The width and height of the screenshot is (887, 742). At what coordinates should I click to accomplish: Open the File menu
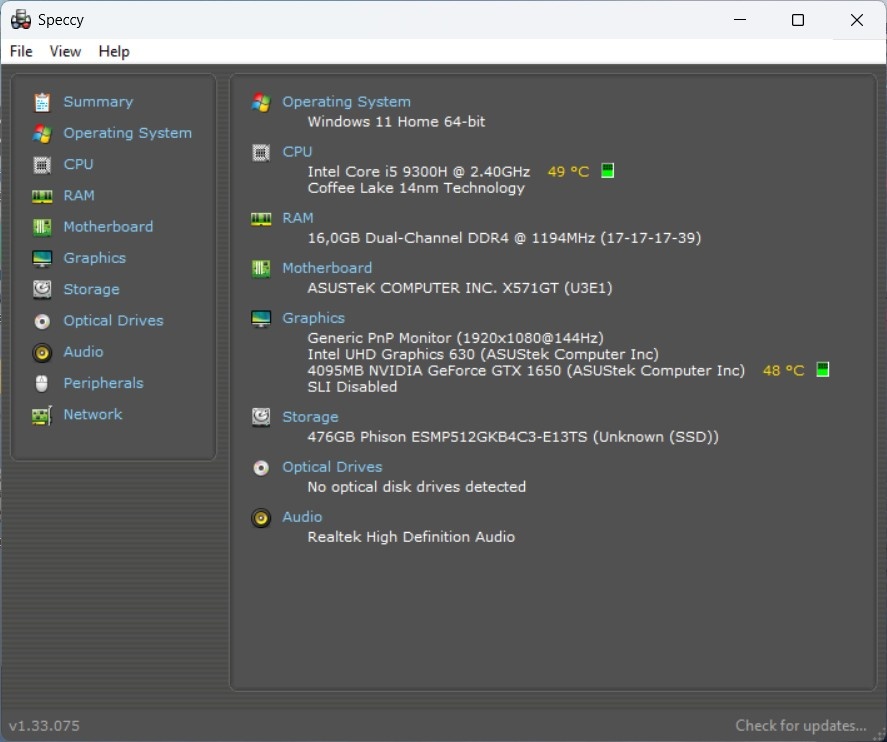click(21, 51)
